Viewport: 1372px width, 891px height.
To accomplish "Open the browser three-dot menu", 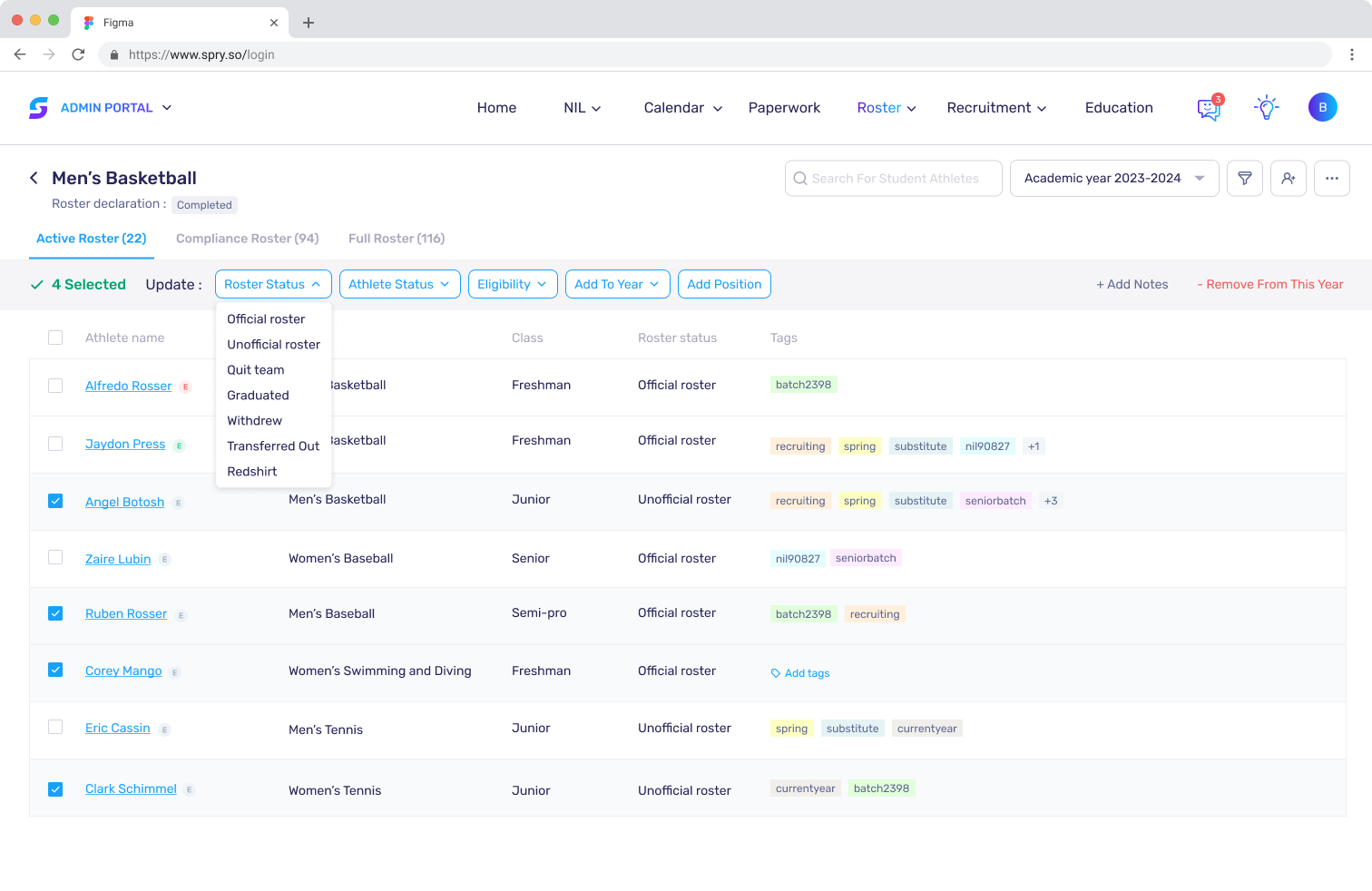I will 1352,54.
